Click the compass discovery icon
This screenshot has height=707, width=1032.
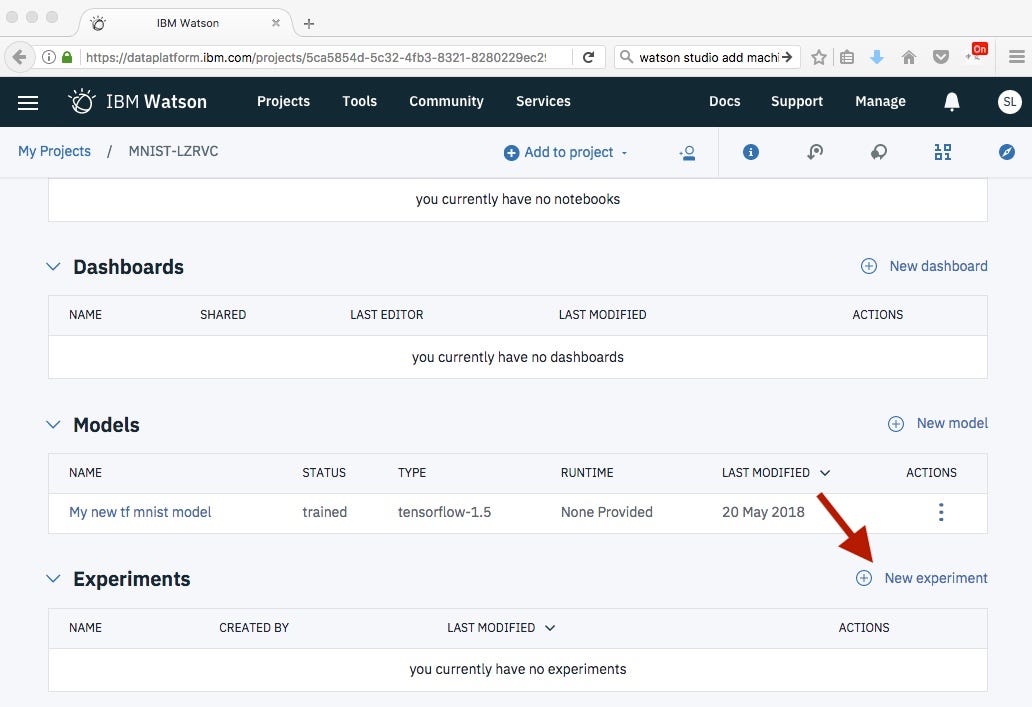point(1007,152)
